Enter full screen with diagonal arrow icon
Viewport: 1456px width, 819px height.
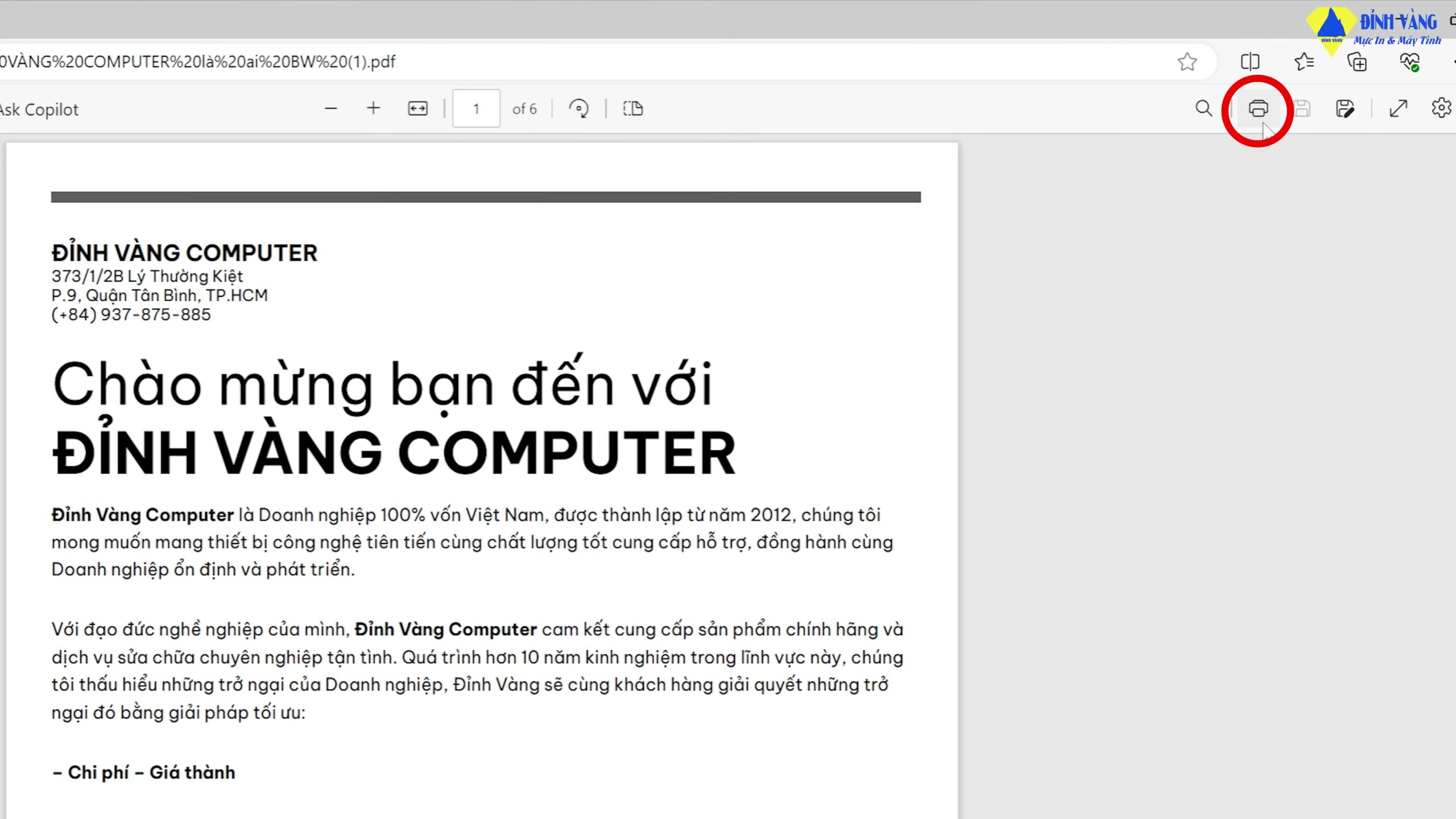[x=1399, y=108]
